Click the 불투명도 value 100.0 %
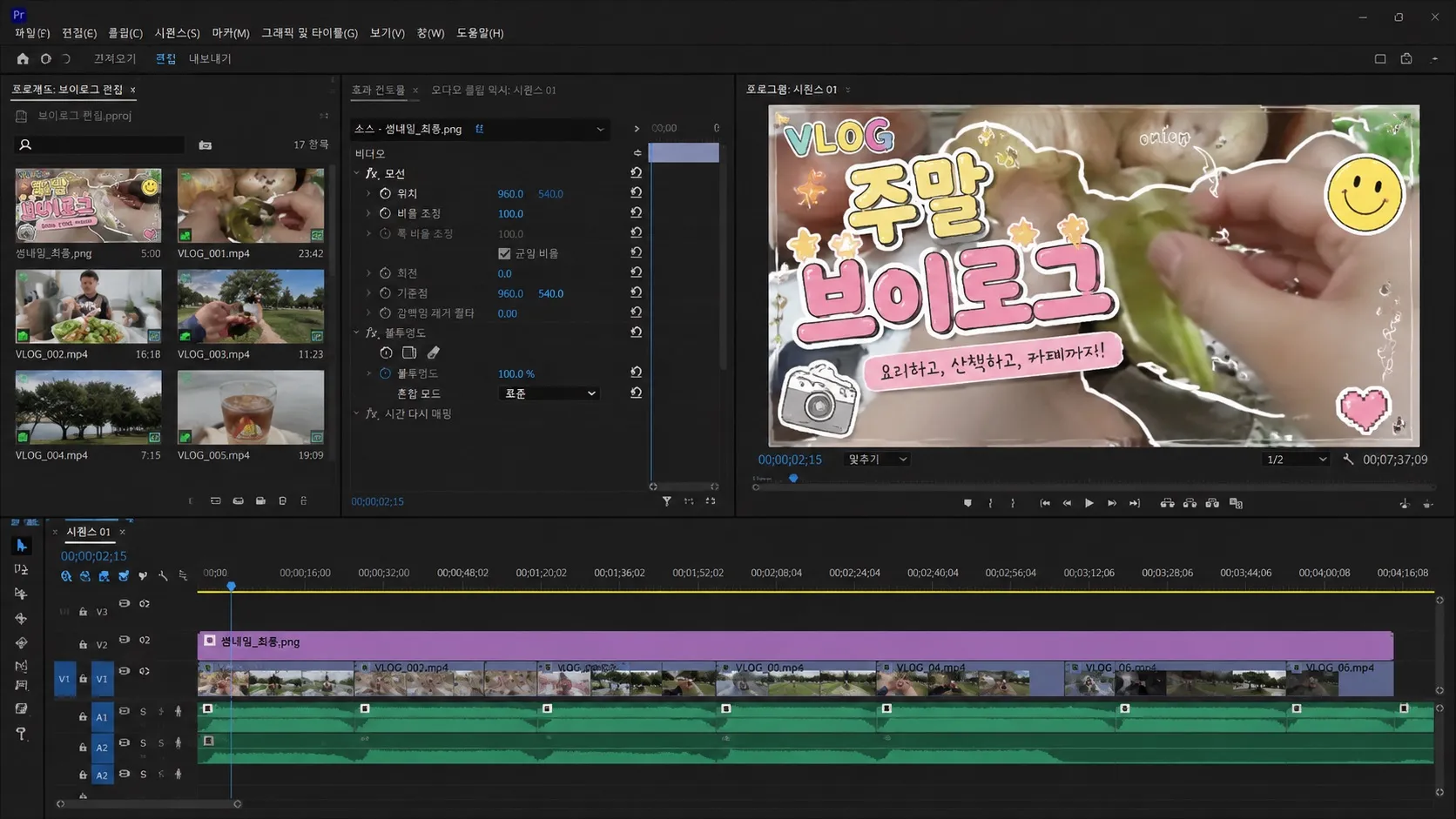This screenshot has width=1456, height=819. (x=516, y=373)
